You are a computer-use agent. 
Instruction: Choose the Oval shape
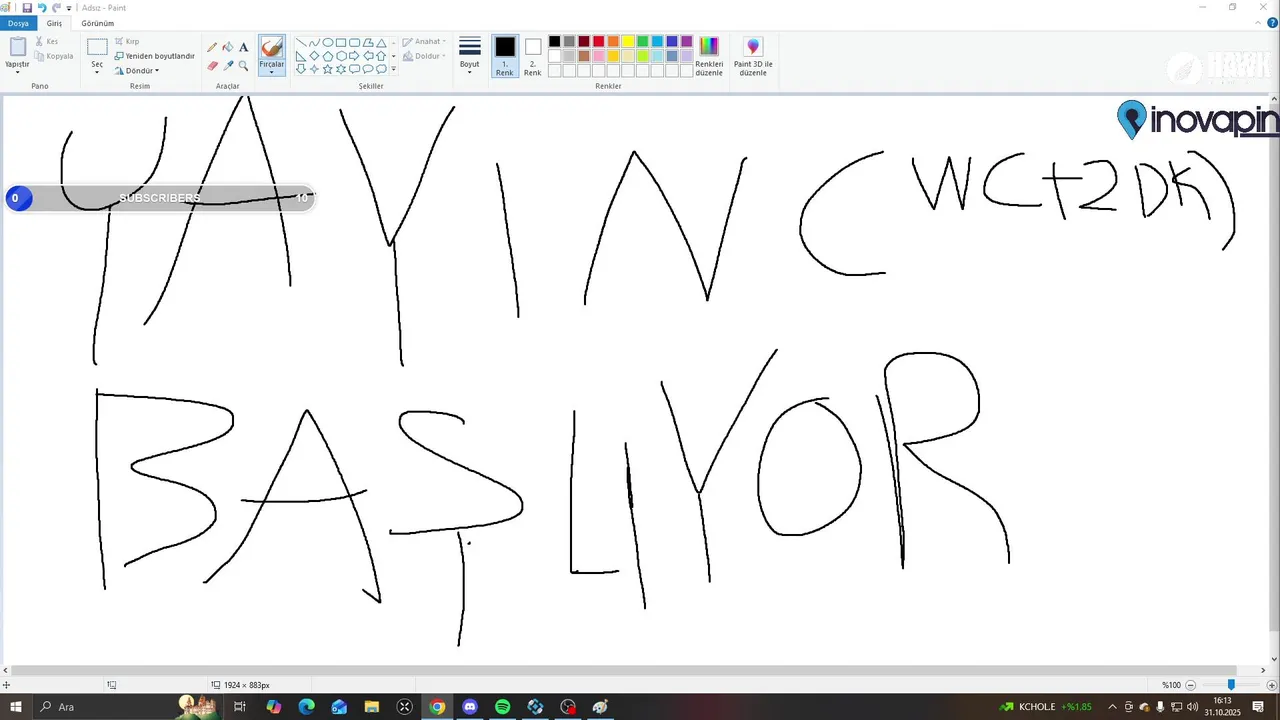(328, 43)
